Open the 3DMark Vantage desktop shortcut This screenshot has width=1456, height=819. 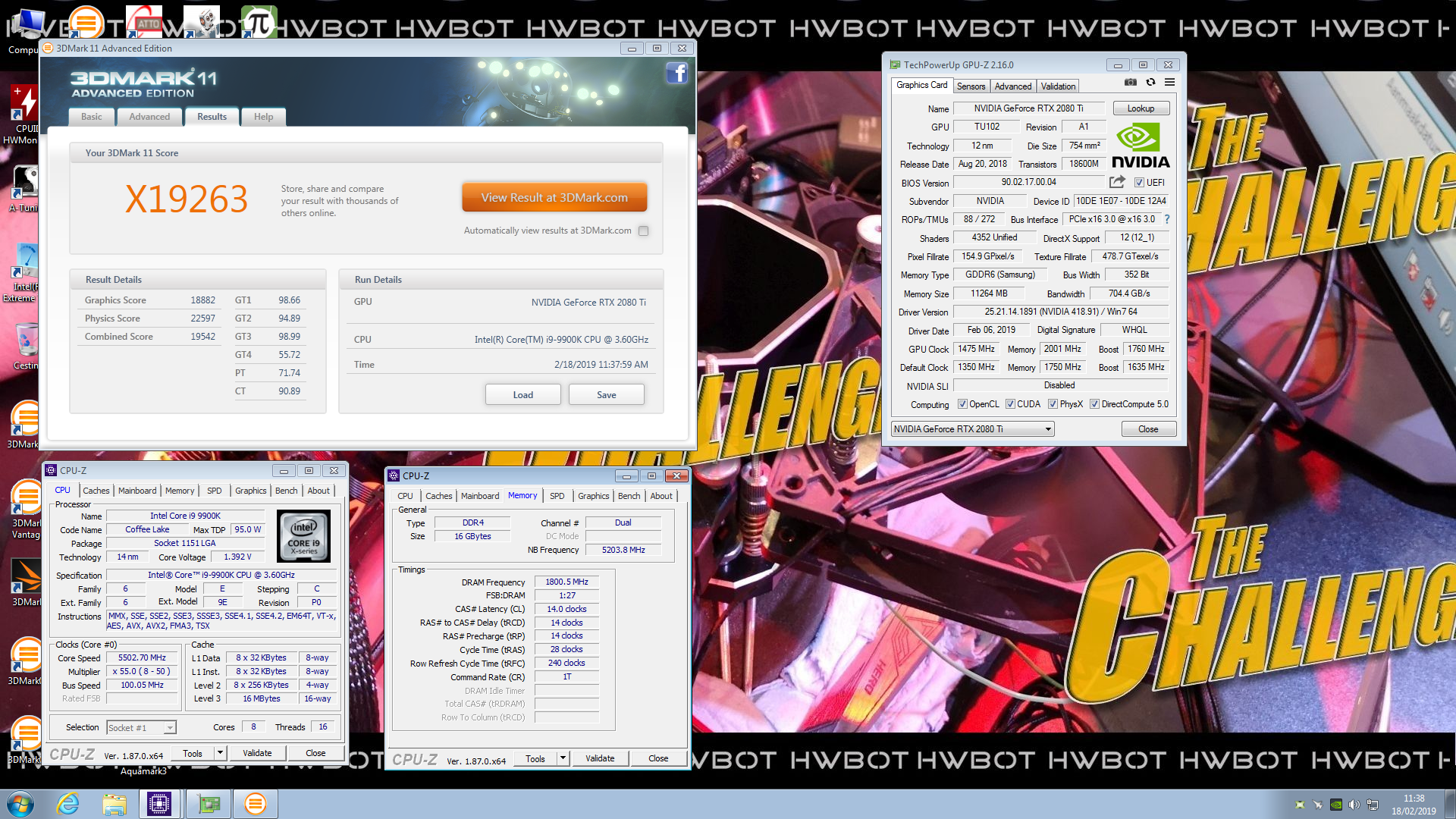pos(26,510)
